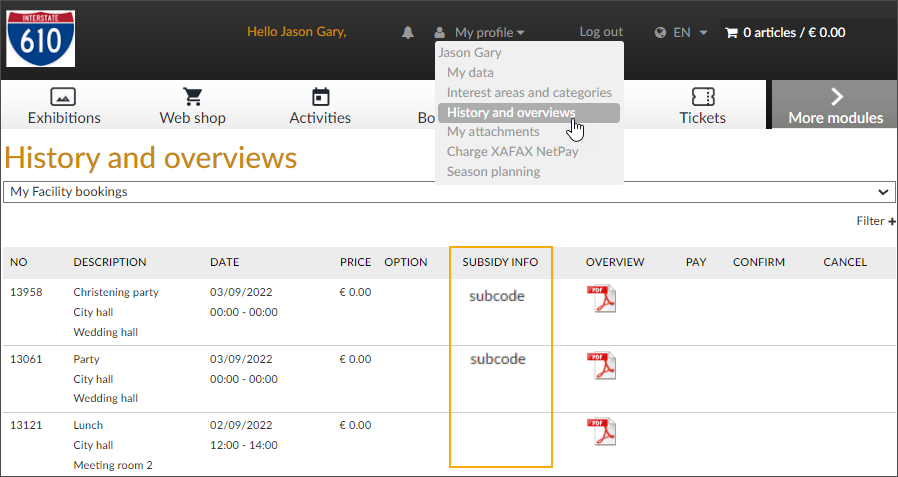Viewport: 898px width, 477px height.
Task: Click the Log out link
Action: [601, 32]
